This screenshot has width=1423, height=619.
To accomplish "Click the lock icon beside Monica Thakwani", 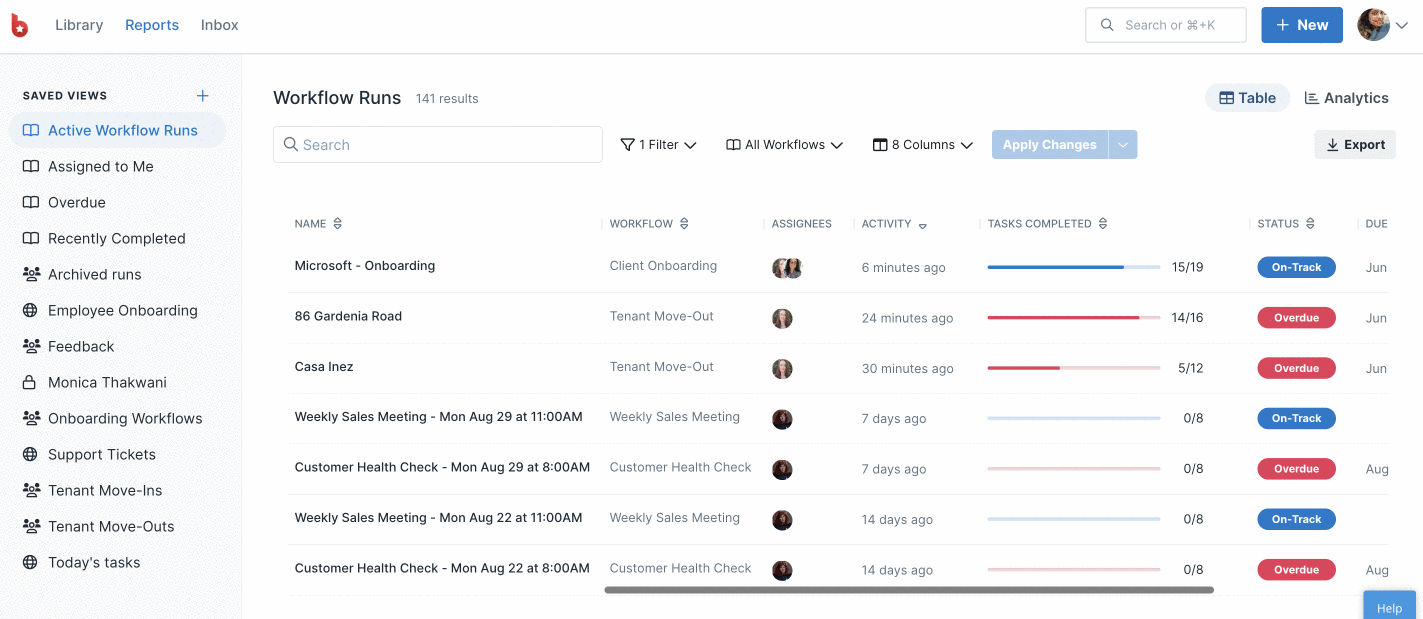I will (x=31, y=382).
